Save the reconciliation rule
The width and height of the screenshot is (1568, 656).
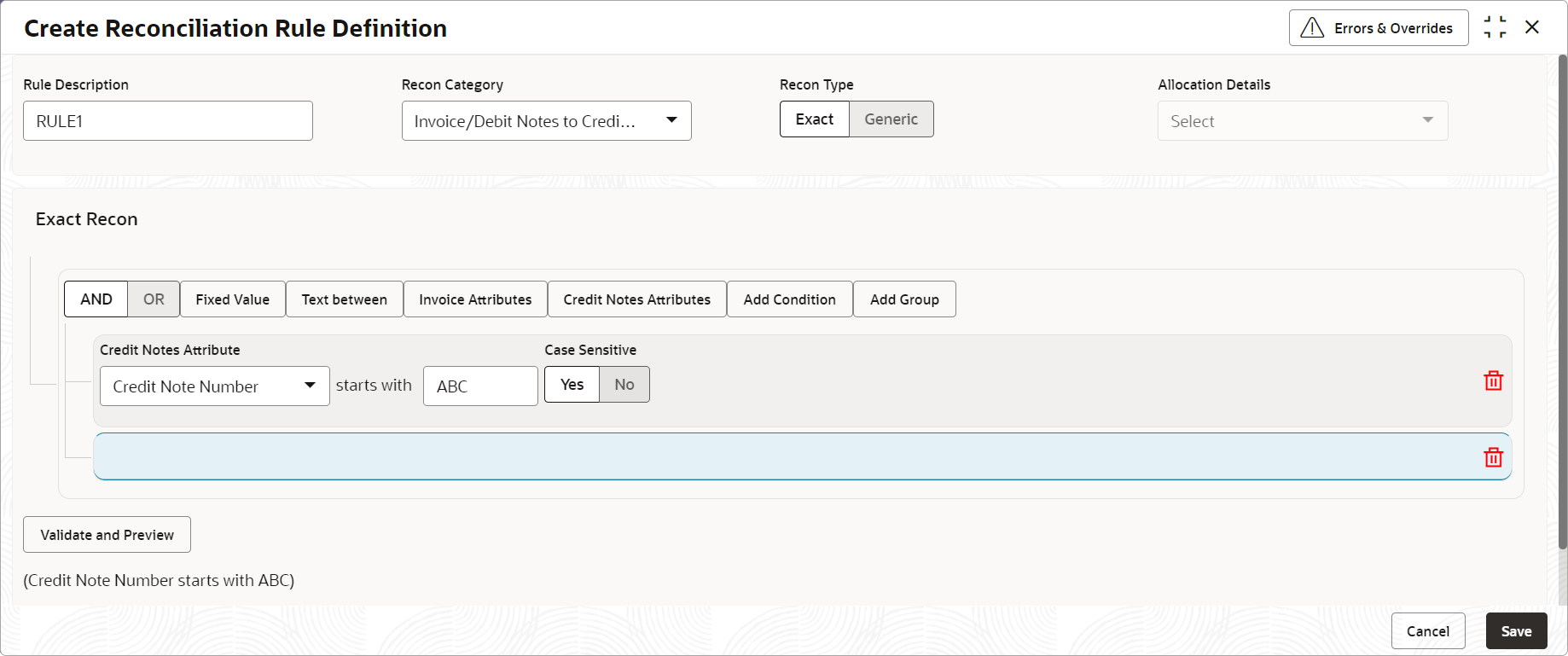[x=1516, y=631]
